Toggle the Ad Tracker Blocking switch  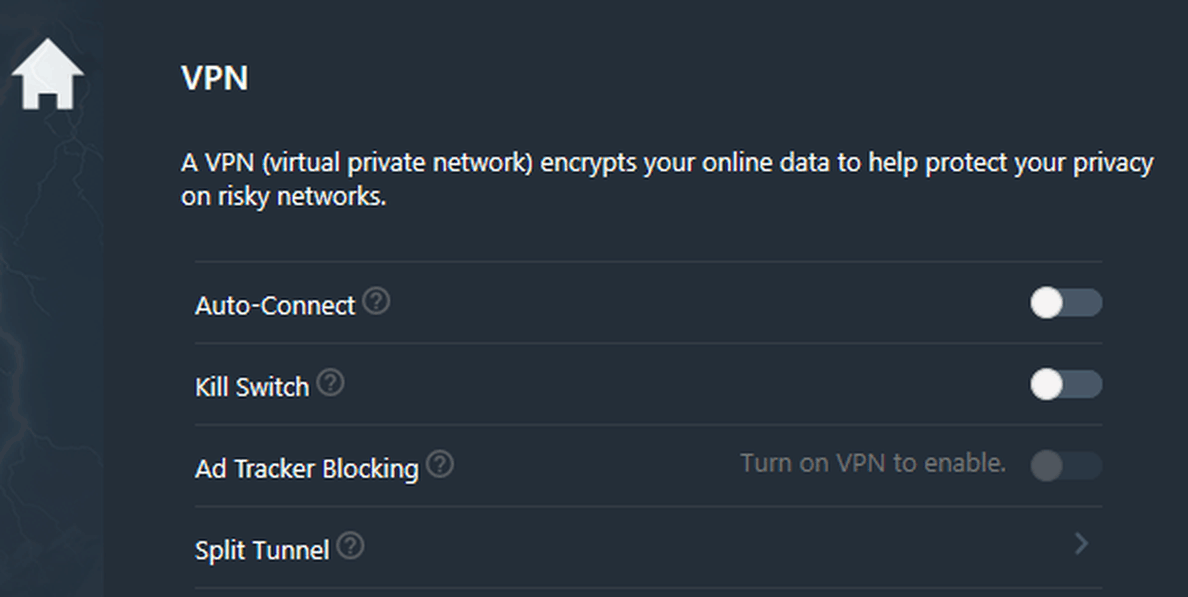click(1066, 465)
